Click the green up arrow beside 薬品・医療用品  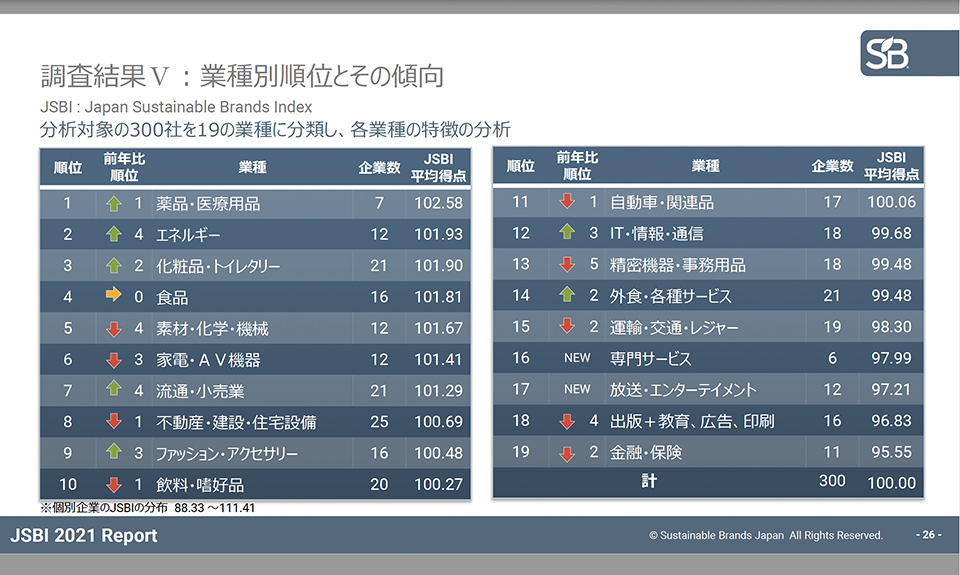113,203
